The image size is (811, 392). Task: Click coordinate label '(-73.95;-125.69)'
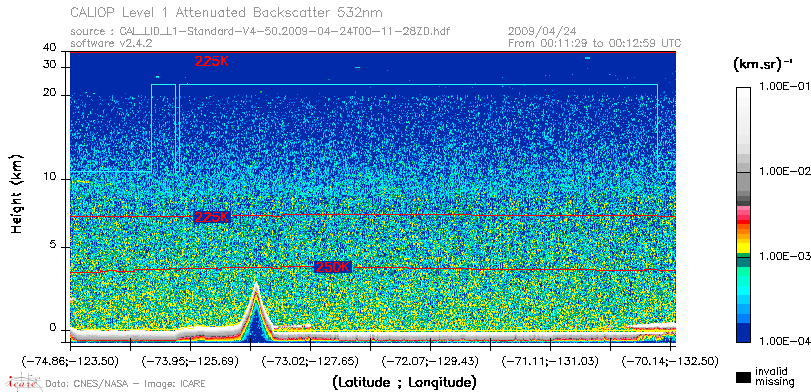[189, 360]
